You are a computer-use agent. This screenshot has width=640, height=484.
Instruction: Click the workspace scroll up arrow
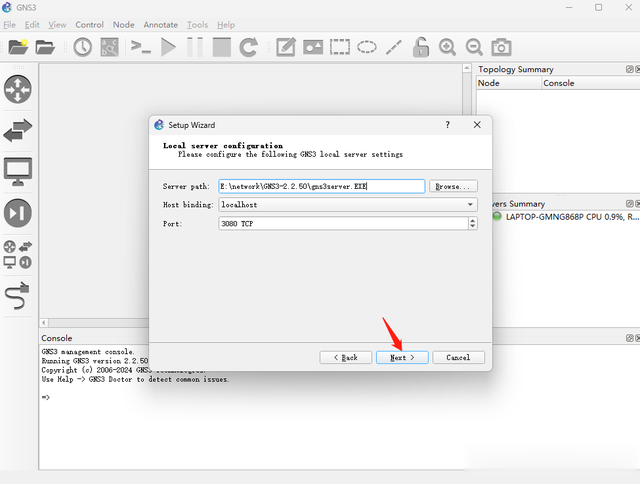(467, 68)
